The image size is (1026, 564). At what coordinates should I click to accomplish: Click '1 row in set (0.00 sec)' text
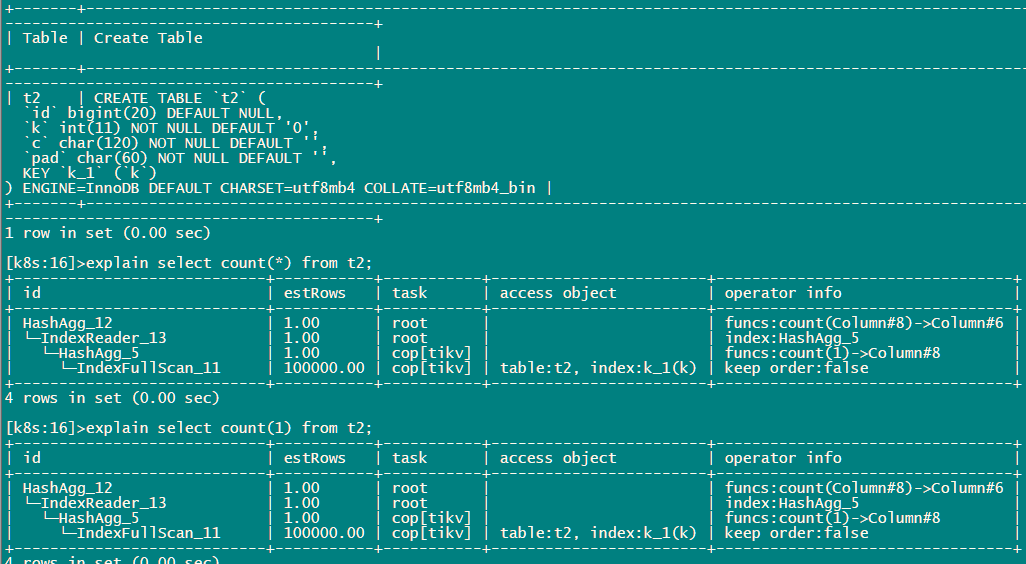point(108,233)
